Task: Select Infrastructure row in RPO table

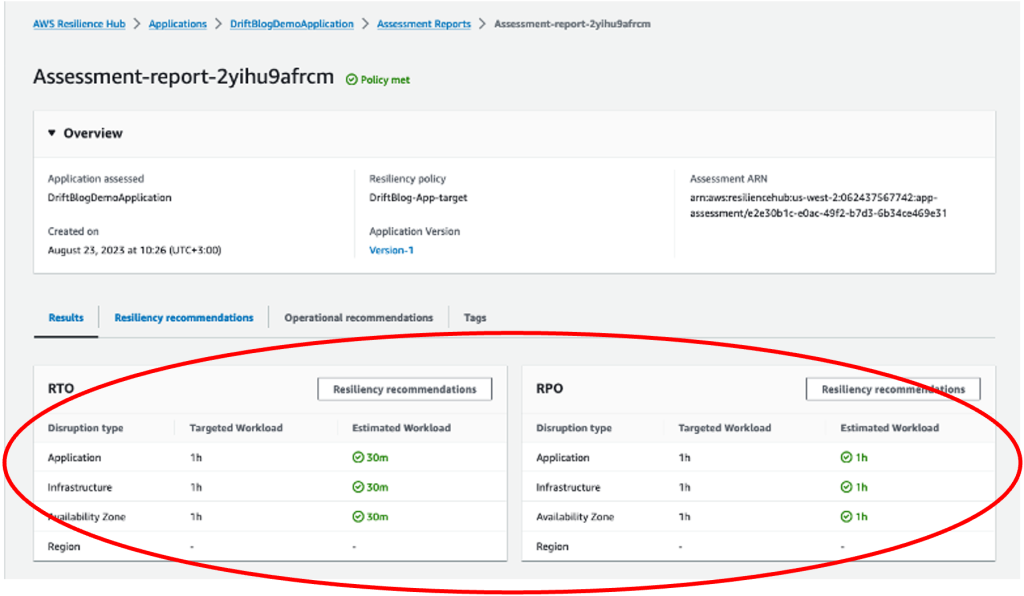Action: [759, 487]
